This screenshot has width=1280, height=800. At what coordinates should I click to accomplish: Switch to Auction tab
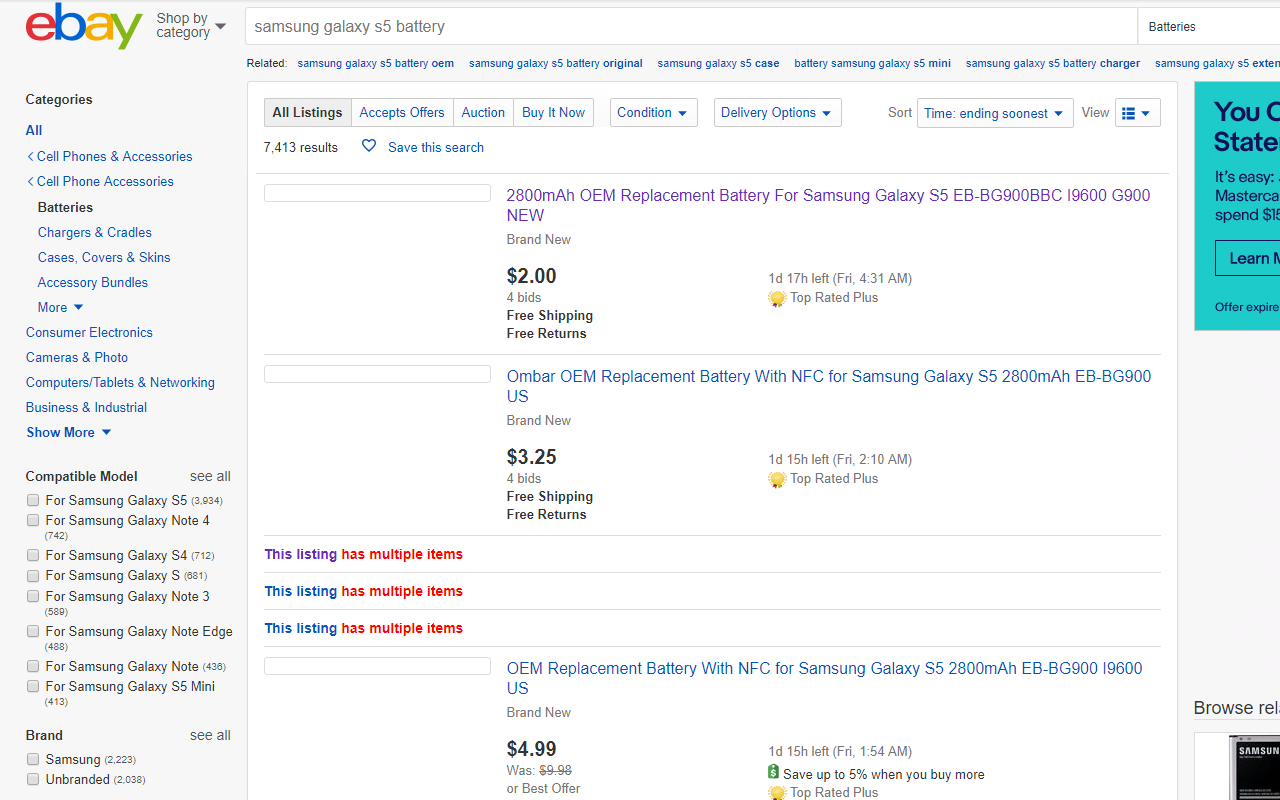click(x=483, y=113)
